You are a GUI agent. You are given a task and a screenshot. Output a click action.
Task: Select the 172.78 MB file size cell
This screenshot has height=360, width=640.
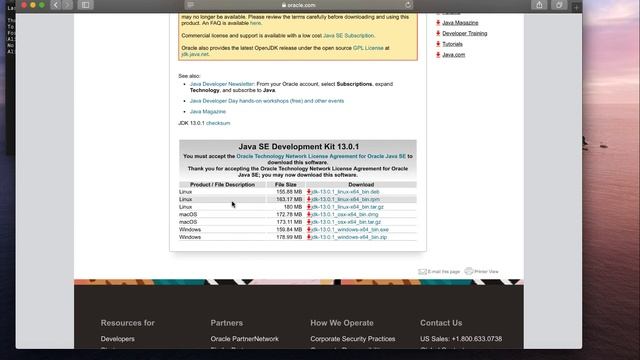click(289, 214)
